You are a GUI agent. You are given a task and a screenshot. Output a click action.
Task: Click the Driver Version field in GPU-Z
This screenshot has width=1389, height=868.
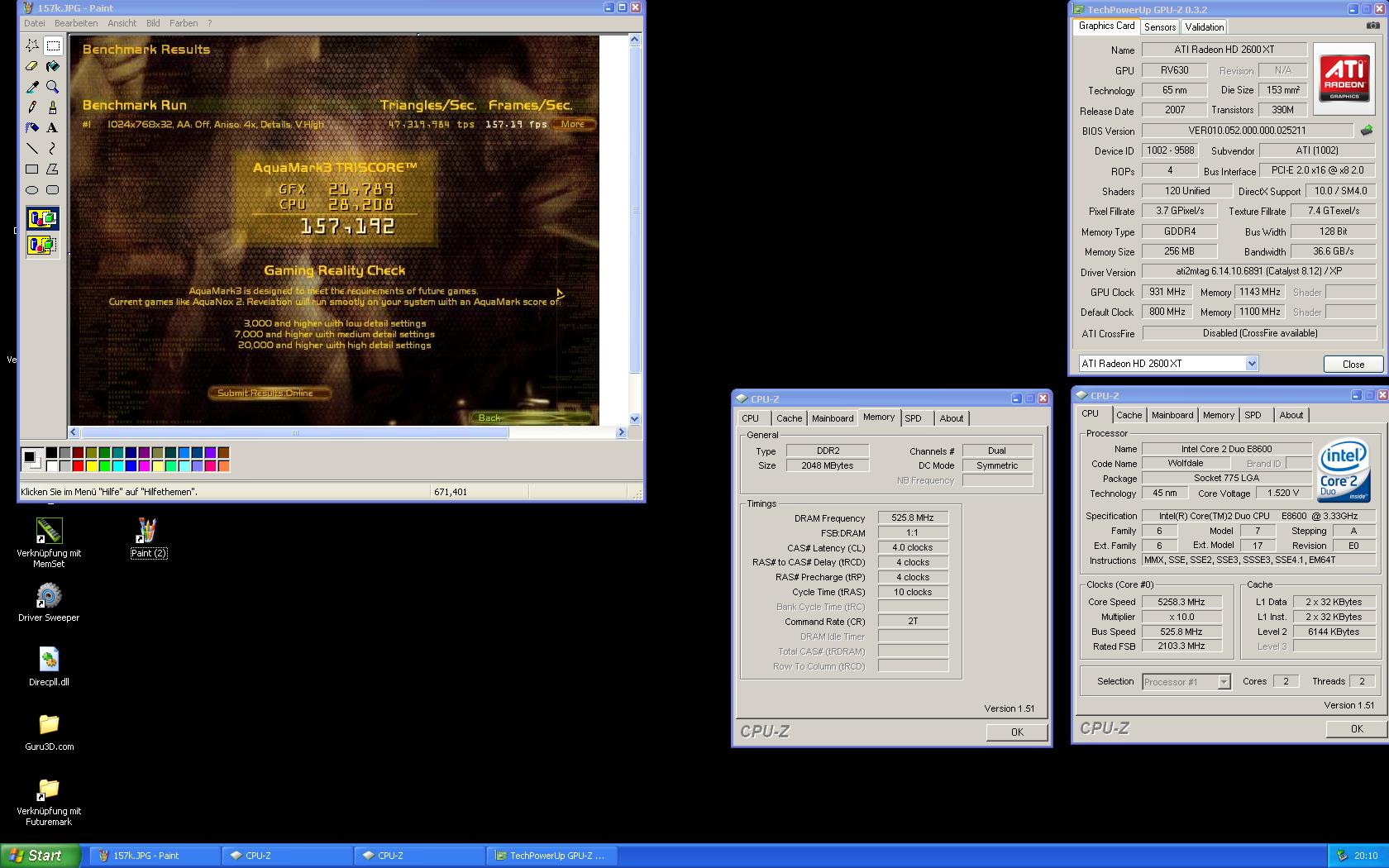1259,272
